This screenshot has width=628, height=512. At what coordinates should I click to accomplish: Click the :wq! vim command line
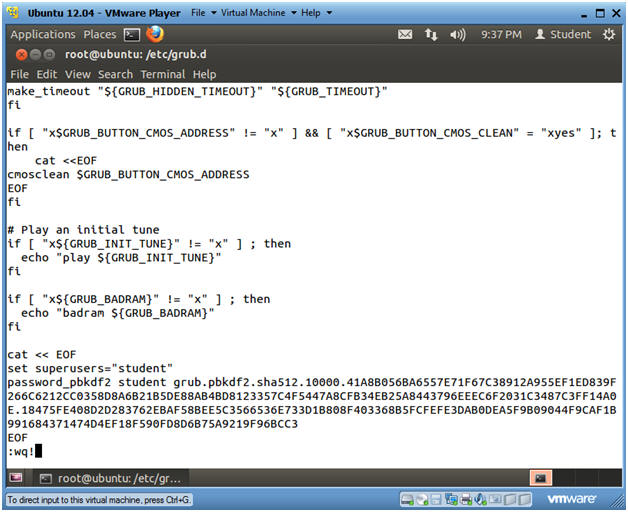[x=25, y=452]
